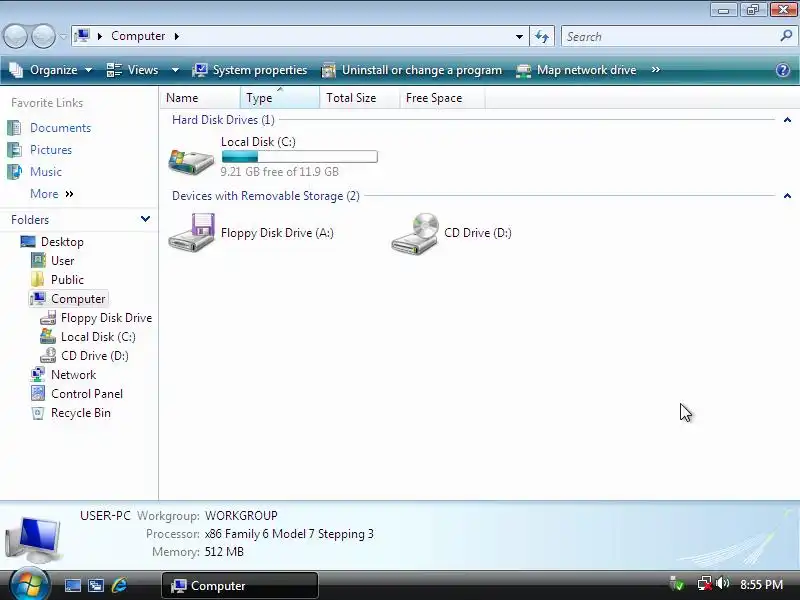Screen dimensions: 800x600
Task: Select Floppy Disk Drive in folder tree
Action: [106, 318]
